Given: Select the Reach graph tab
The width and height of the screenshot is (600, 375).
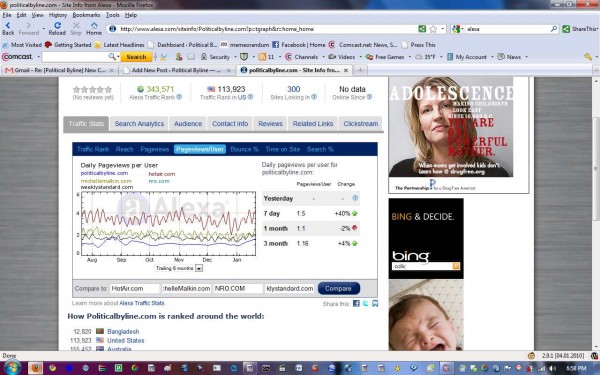Looking at the screenshot, I should click(x=125, y=149).
